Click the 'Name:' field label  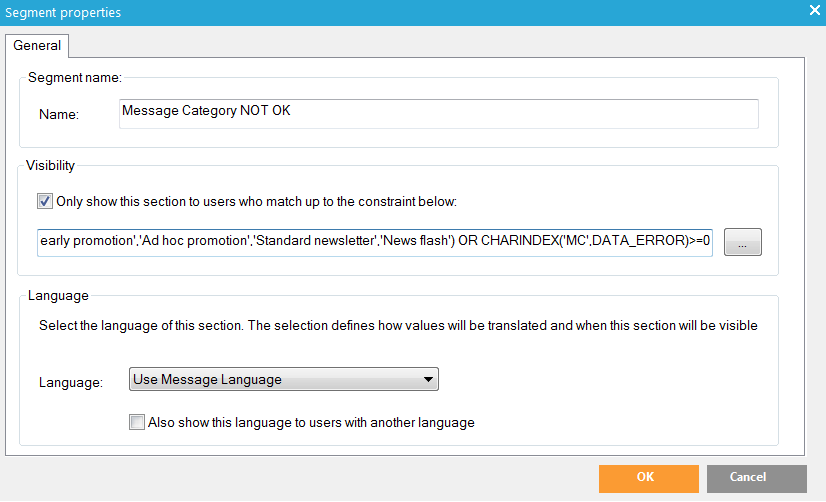click(x=58, y=114)
